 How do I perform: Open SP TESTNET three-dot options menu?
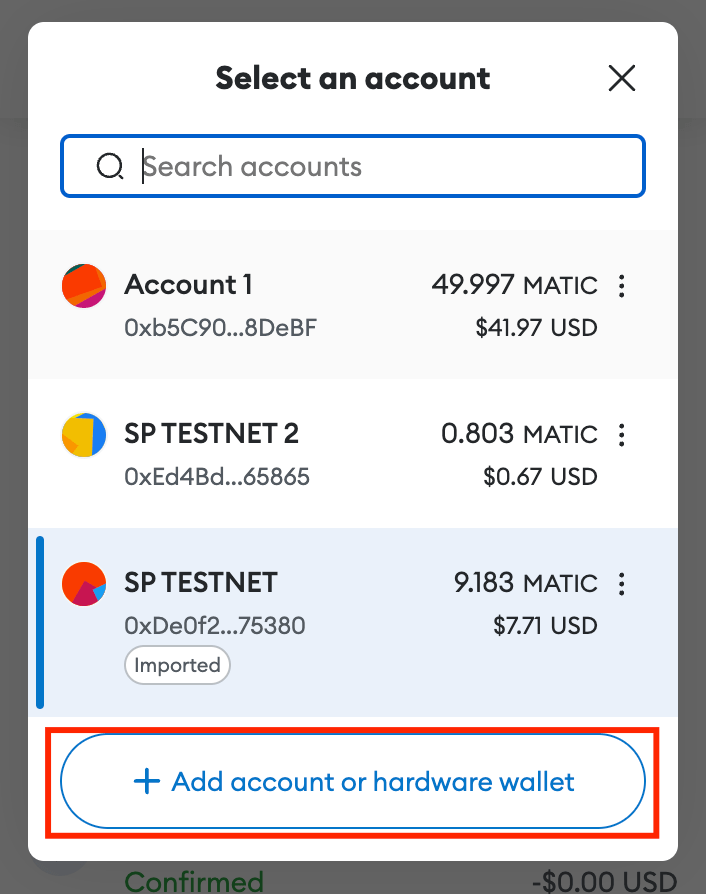click(x=622, y=583)
